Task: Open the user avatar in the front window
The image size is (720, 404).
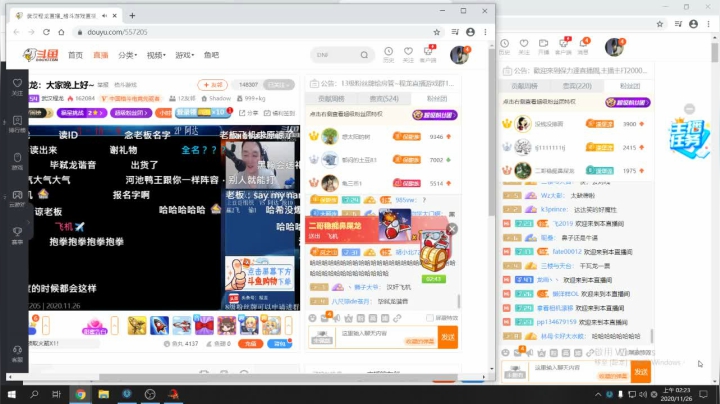Action: (459, 55)
